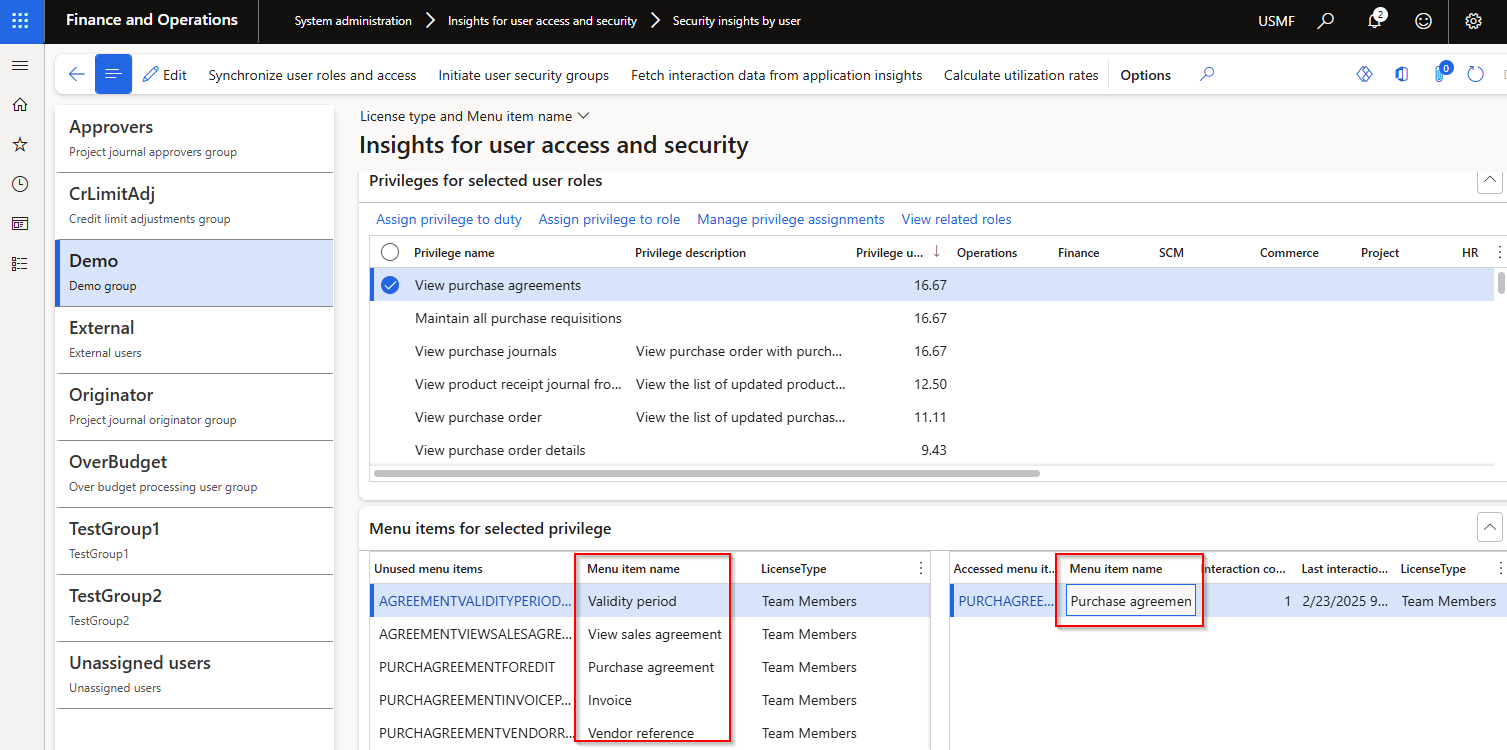The width and height of the screenshot is (1507, 750).
Task: Click the notifications bell icon
Action: (x=1375, y=21)
